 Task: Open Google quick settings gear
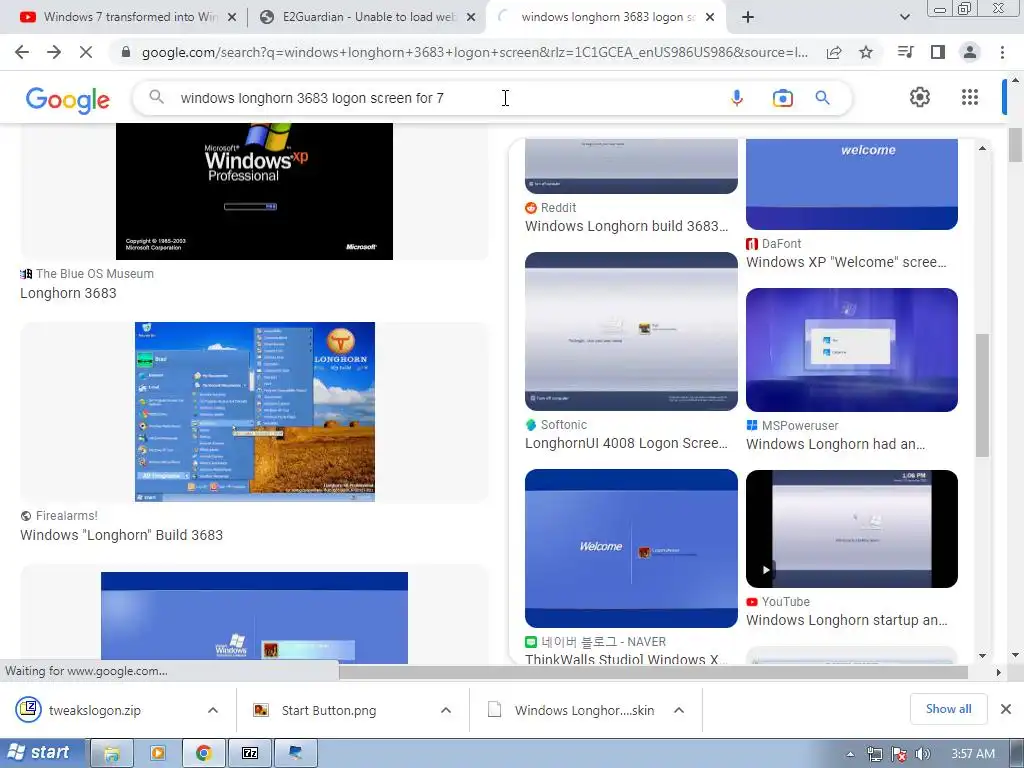[x=920, y=97]
